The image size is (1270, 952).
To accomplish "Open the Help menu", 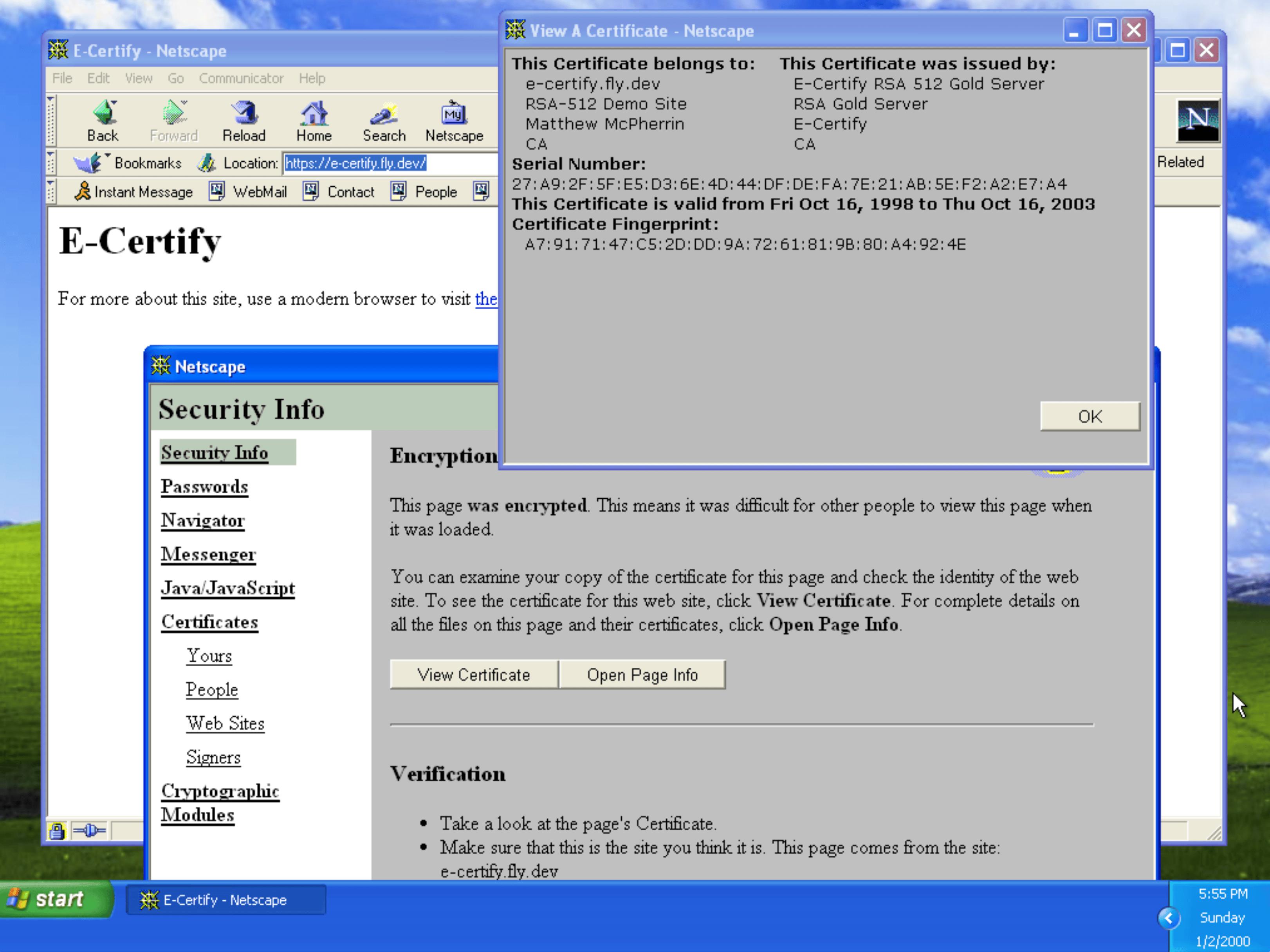I will (x=312, y=78).
